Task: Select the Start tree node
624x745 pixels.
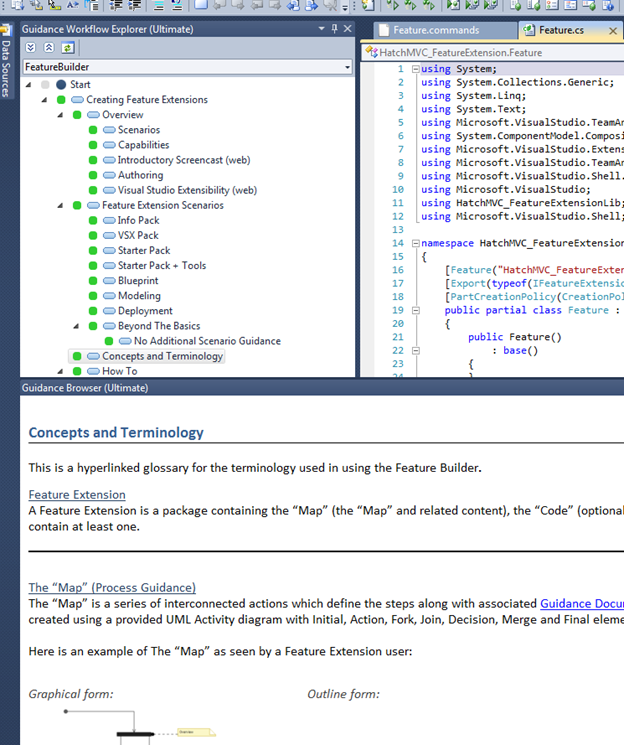Action: tap(80, 85)
